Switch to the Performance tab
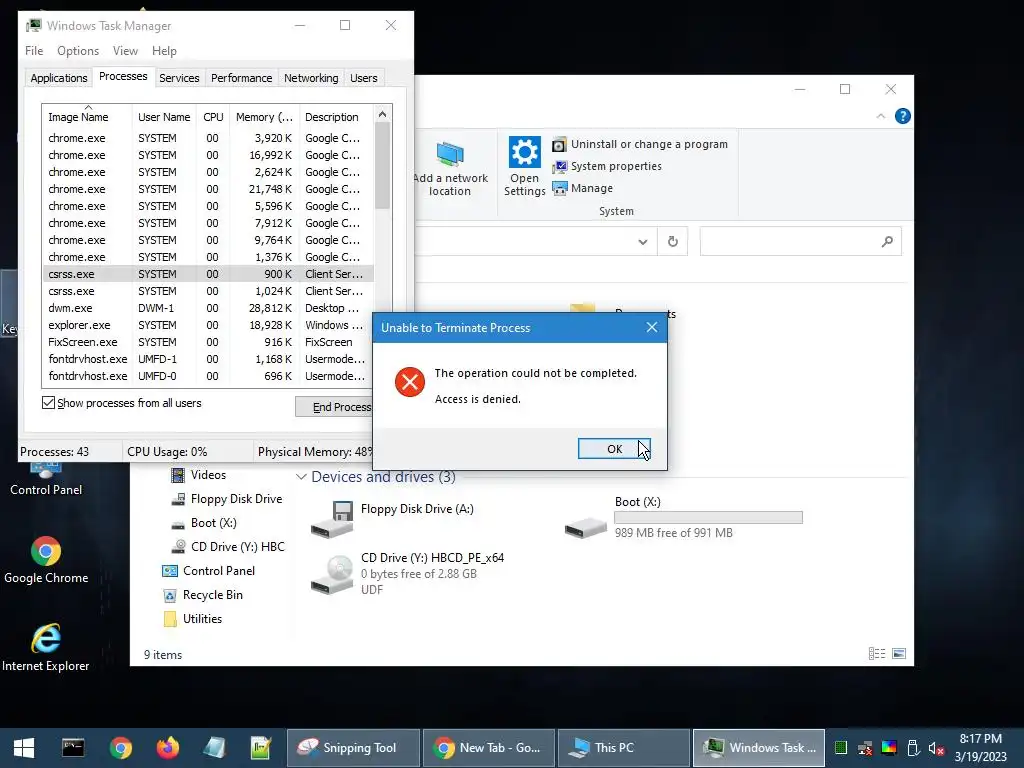This screenshot has height=768, width=1024. click(x=242, y=78)
